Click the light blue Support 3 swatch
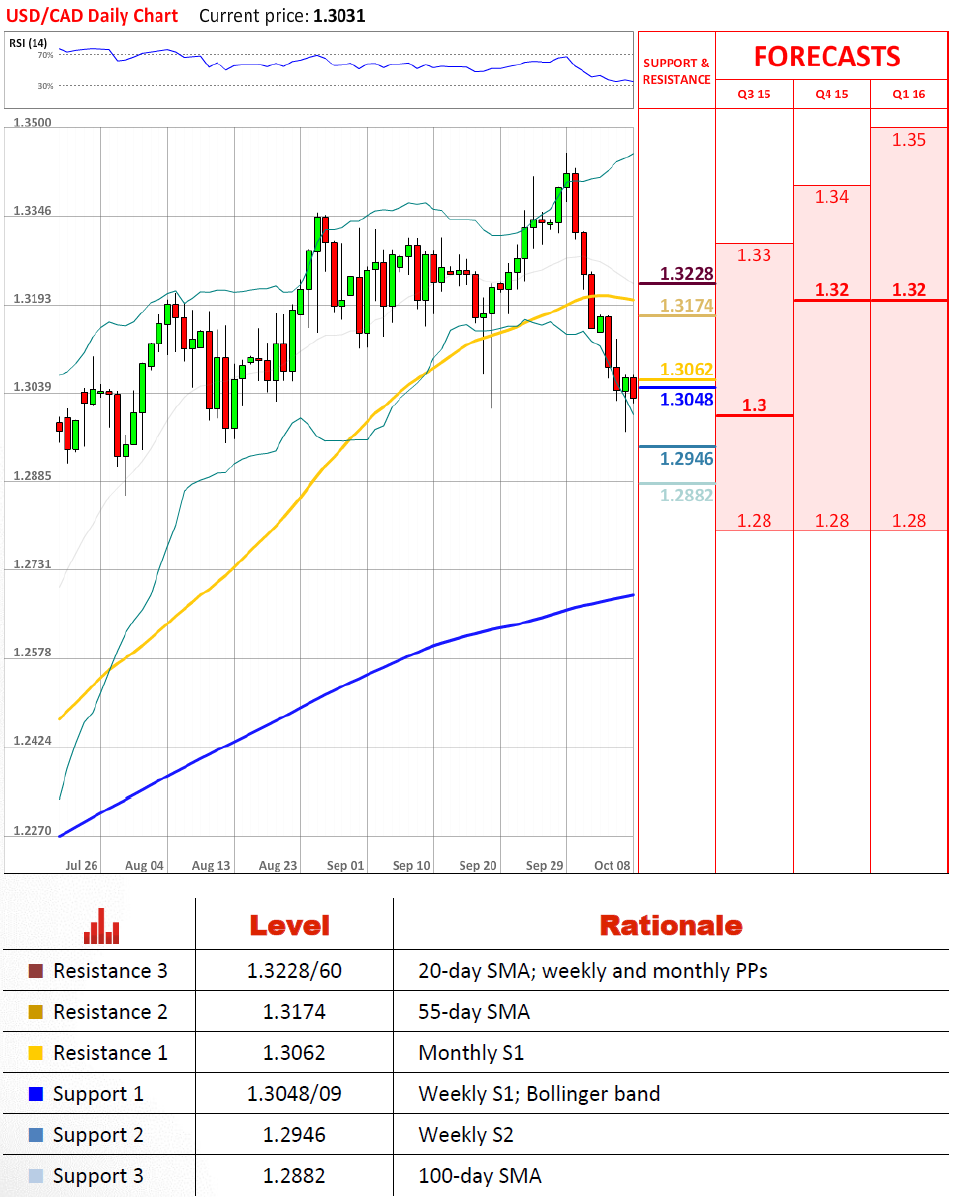958x1197 pixels. 36,1176
